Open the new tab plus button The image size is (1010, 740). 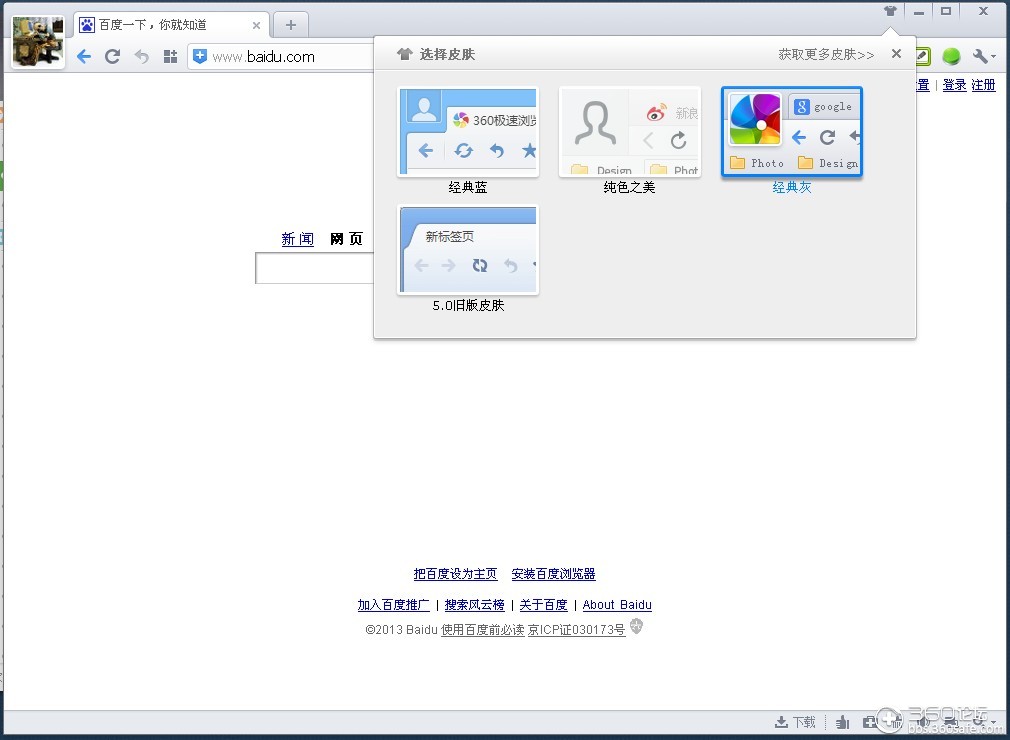[291, 25]
